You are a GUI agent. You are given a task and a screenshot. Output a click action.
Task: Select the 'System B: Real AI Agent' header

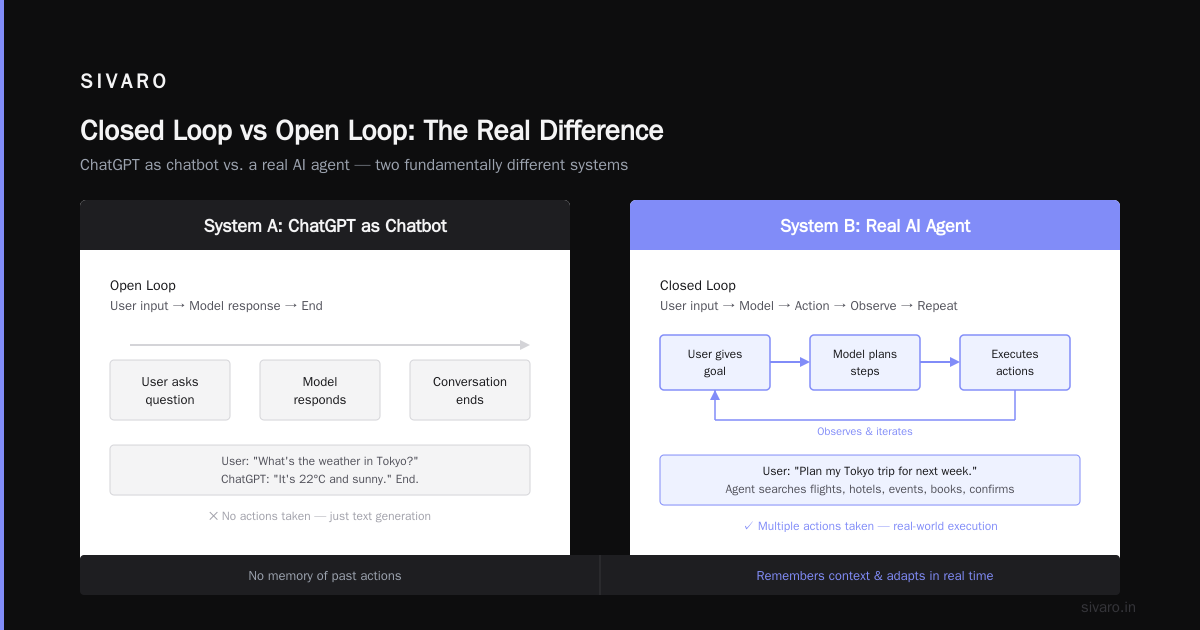875,225
